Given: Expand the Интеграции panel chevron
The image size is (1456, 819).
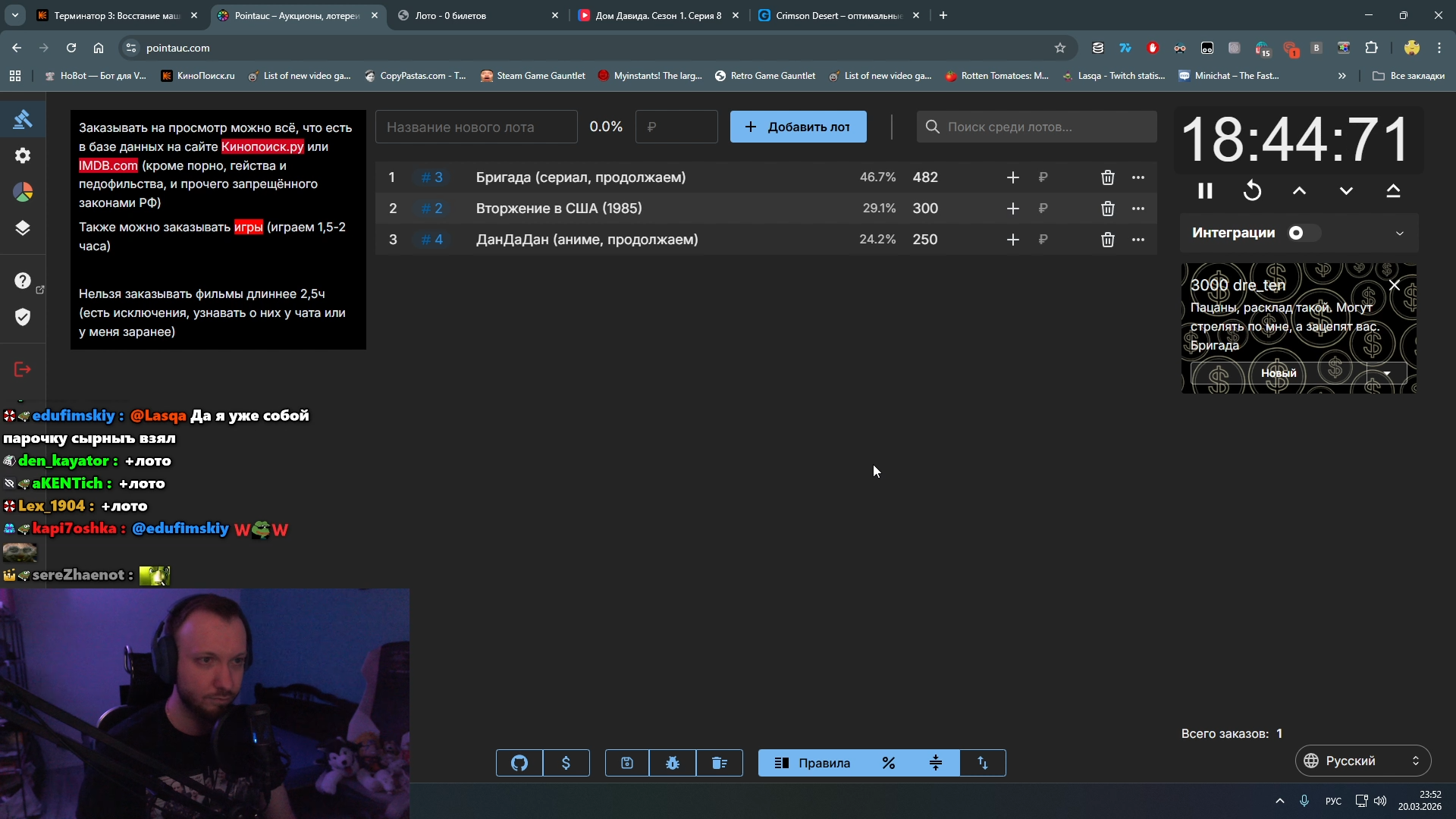Looking at the screenshot, I should [x=1399, y=233].
